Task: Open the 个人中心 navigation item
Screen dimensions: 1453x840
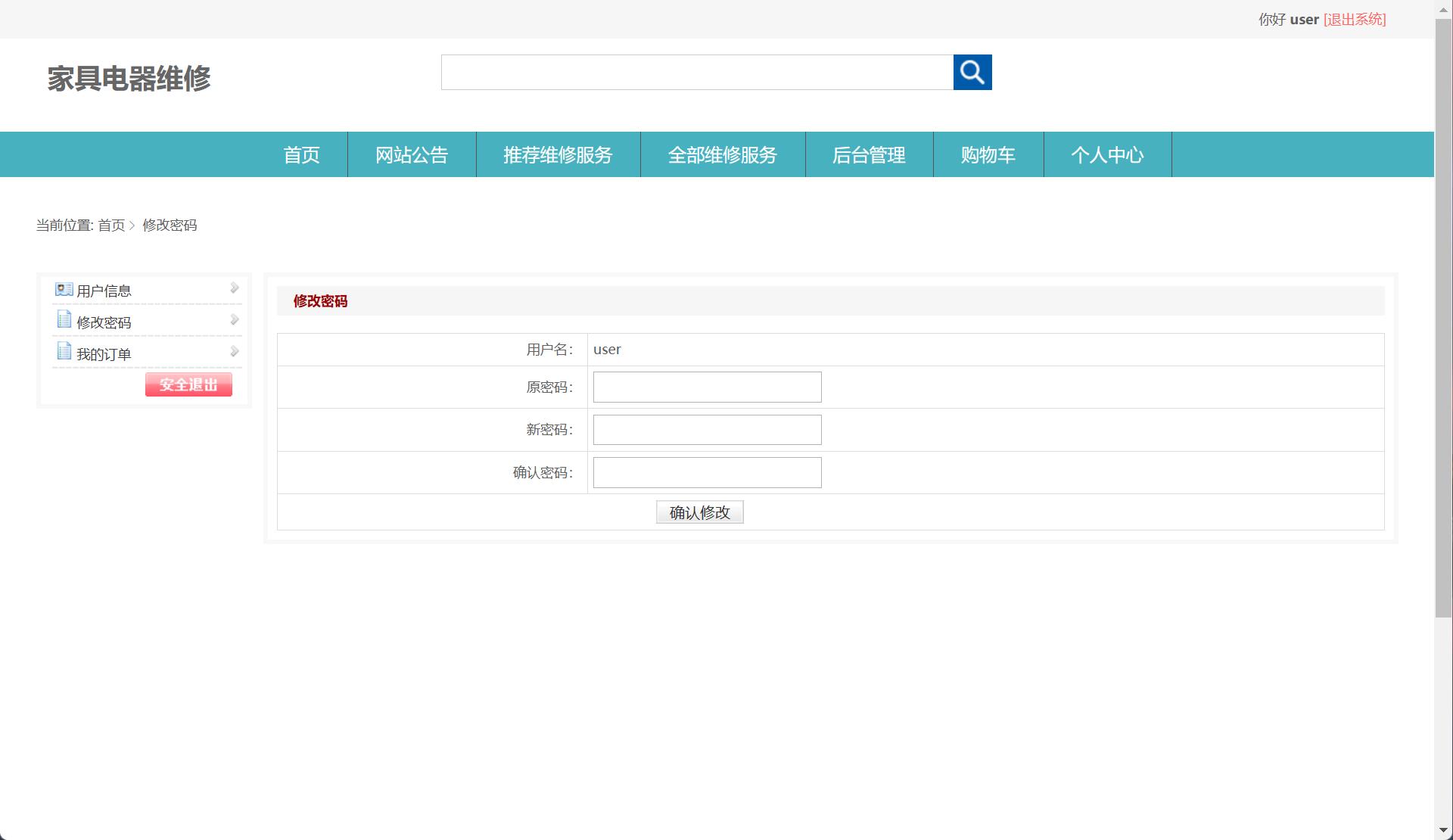Action: click(x=1107, y=154)
